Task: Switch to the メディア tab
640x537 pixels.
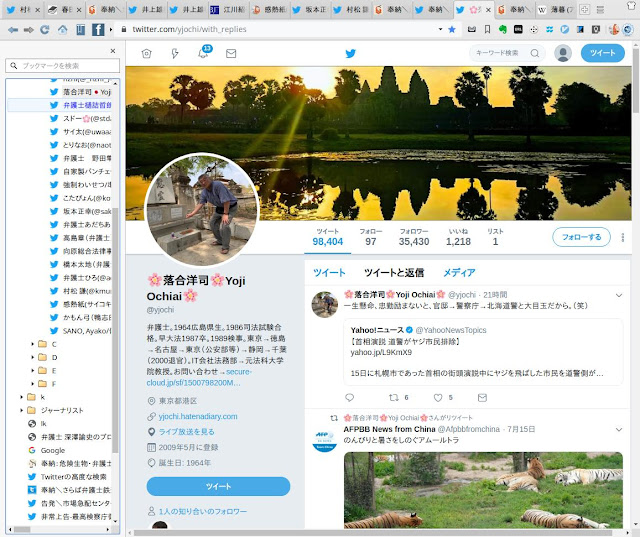Action: click(x=459, y=273)
